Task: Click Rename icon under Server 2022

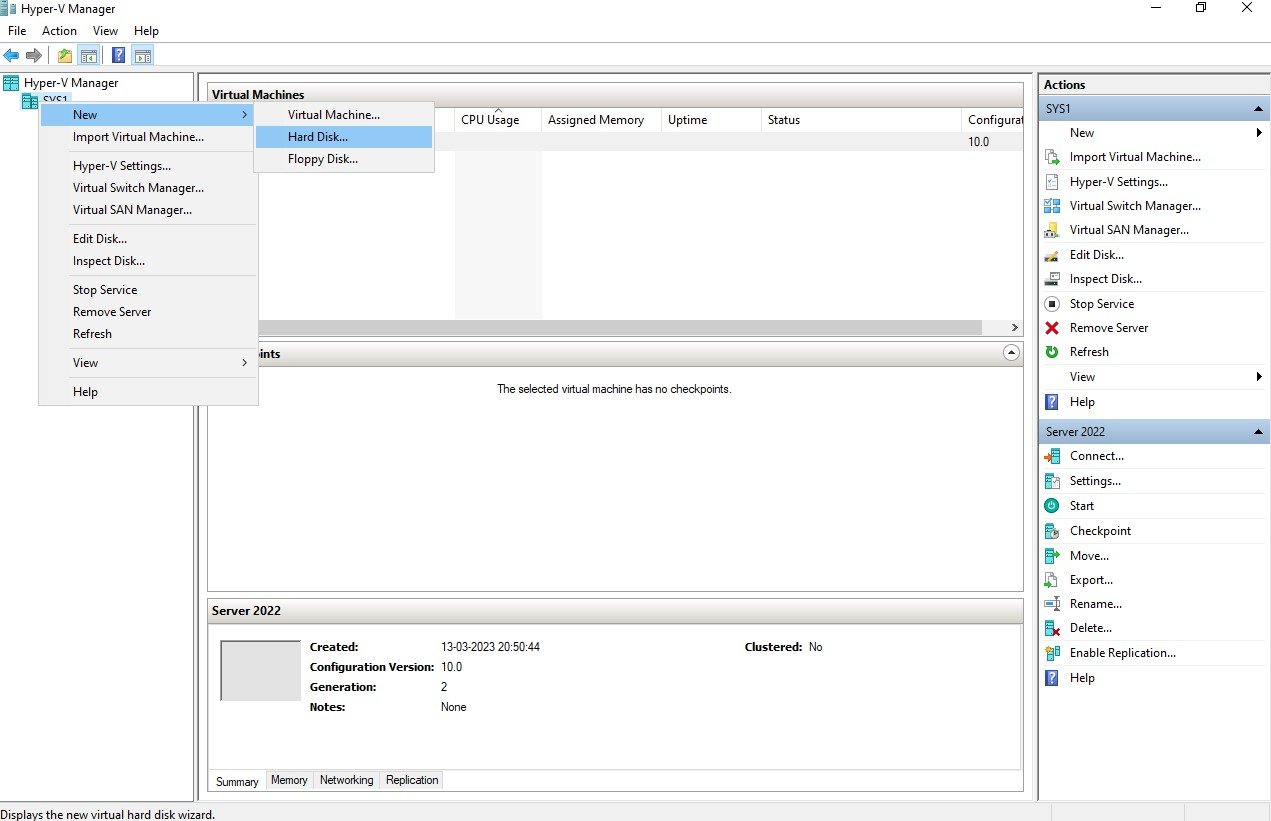Action: click(x=1052, y=604)
